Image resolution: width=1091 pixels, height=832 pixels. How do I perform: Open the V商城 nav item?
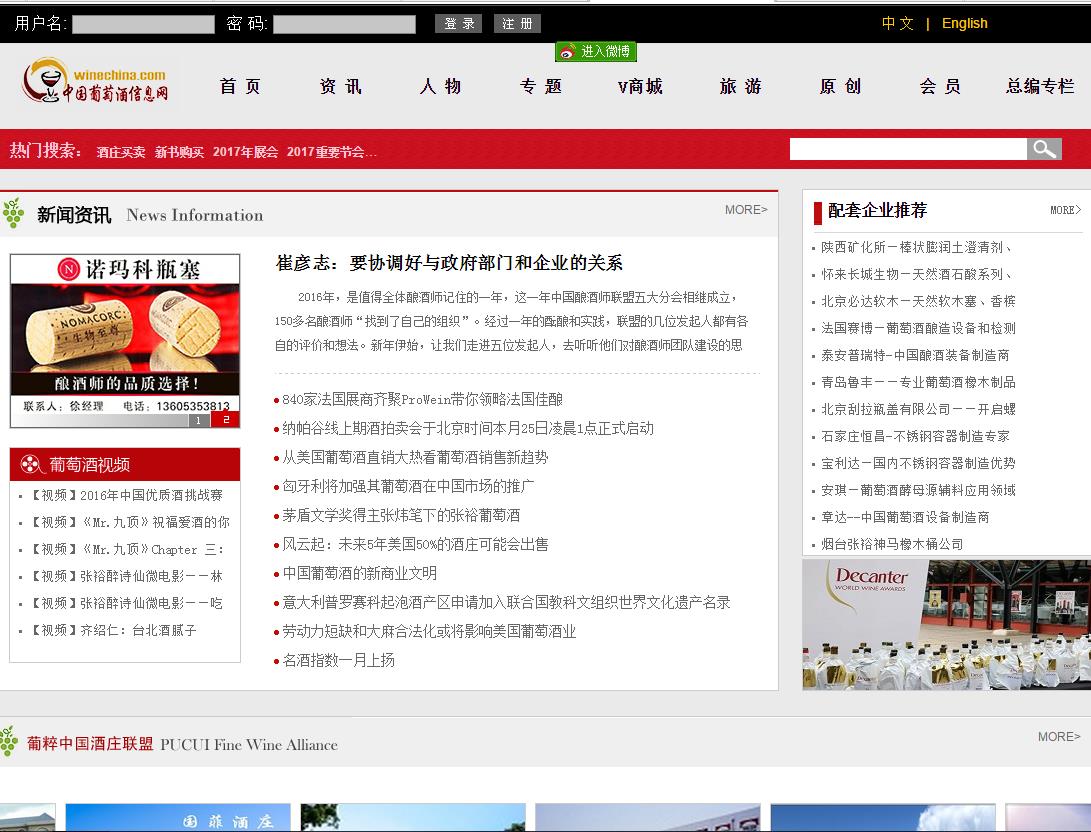pos(640,86)
